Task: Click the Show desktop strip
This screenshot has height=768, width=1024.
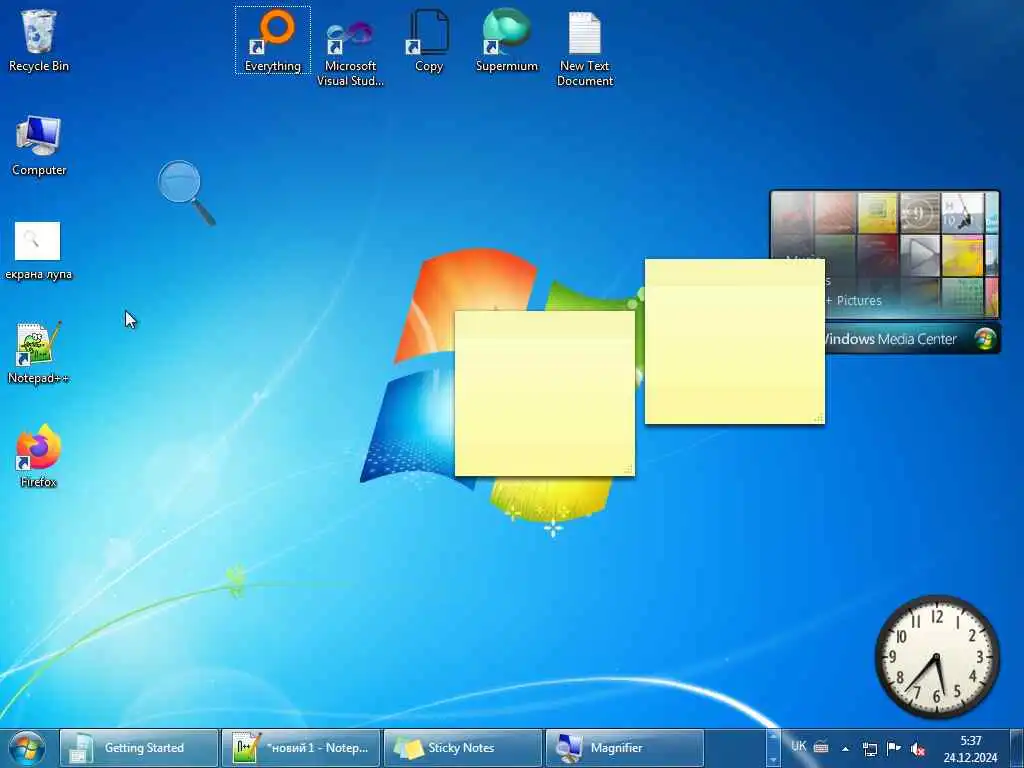Action: 1017,748
